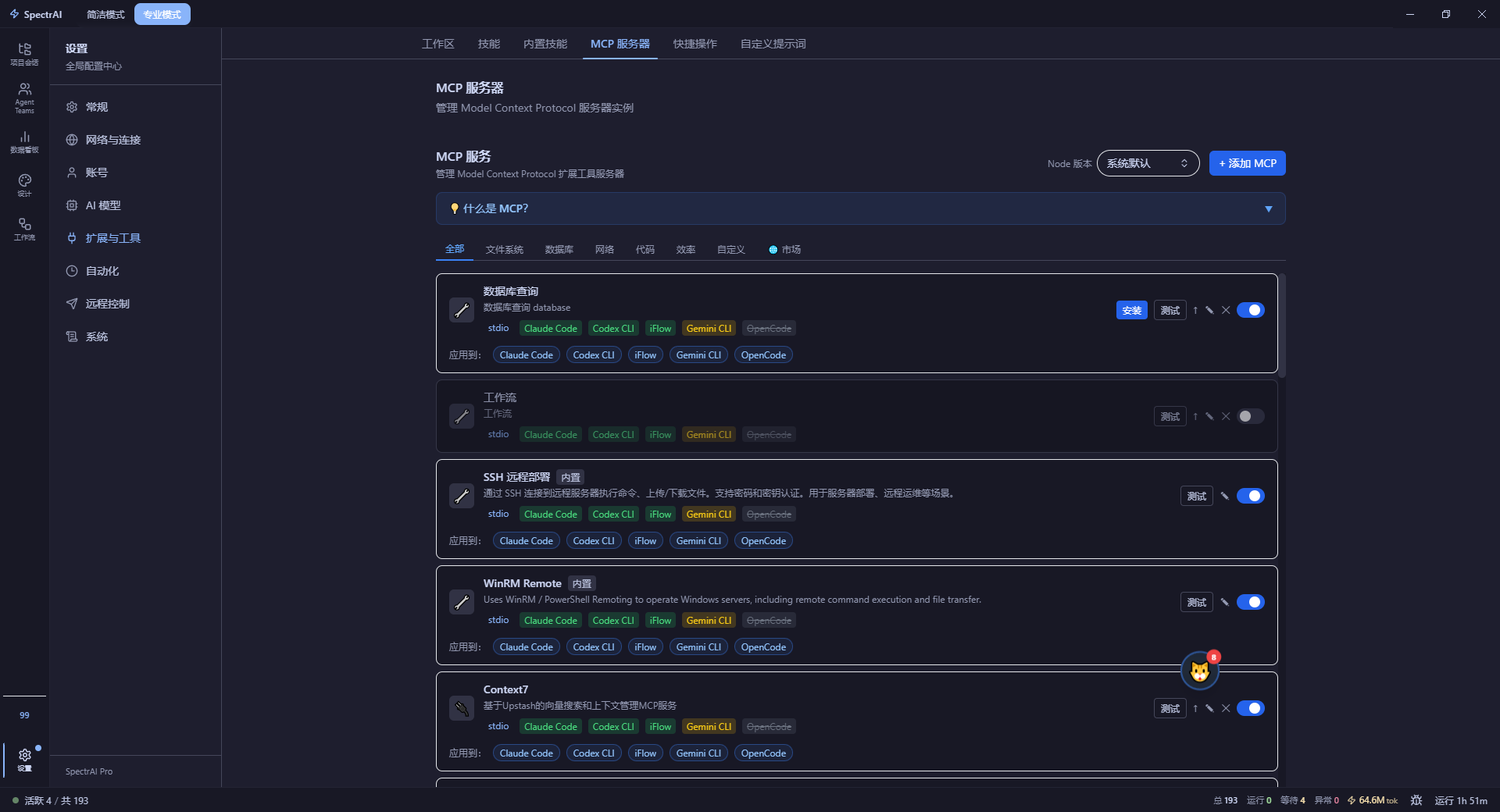The width and height of the screenshot is (1500, 812).
Task: Edit WinRM Remote with pencil icon
Action: (1225, 602)
